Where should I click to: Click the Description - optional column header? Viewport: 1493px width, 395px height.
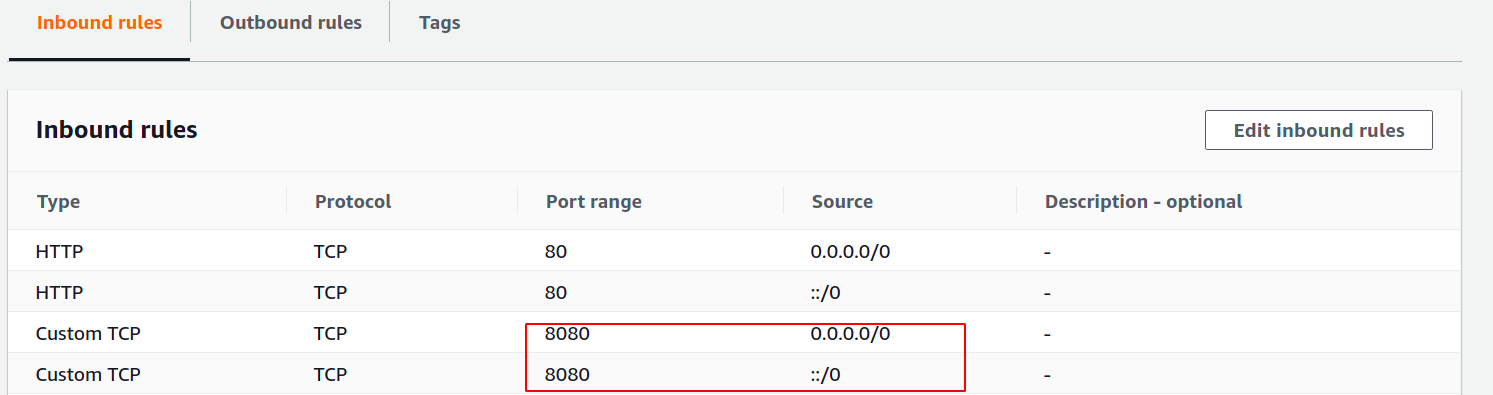pos(1143,201)
